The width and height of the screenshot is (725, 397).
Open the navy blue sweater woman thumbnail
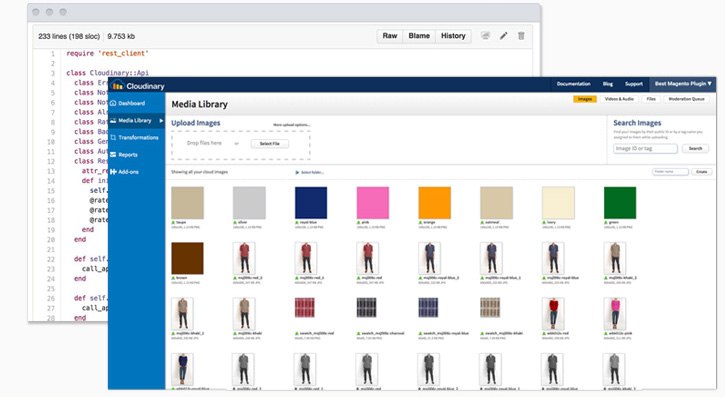click(x=182, y=369)
